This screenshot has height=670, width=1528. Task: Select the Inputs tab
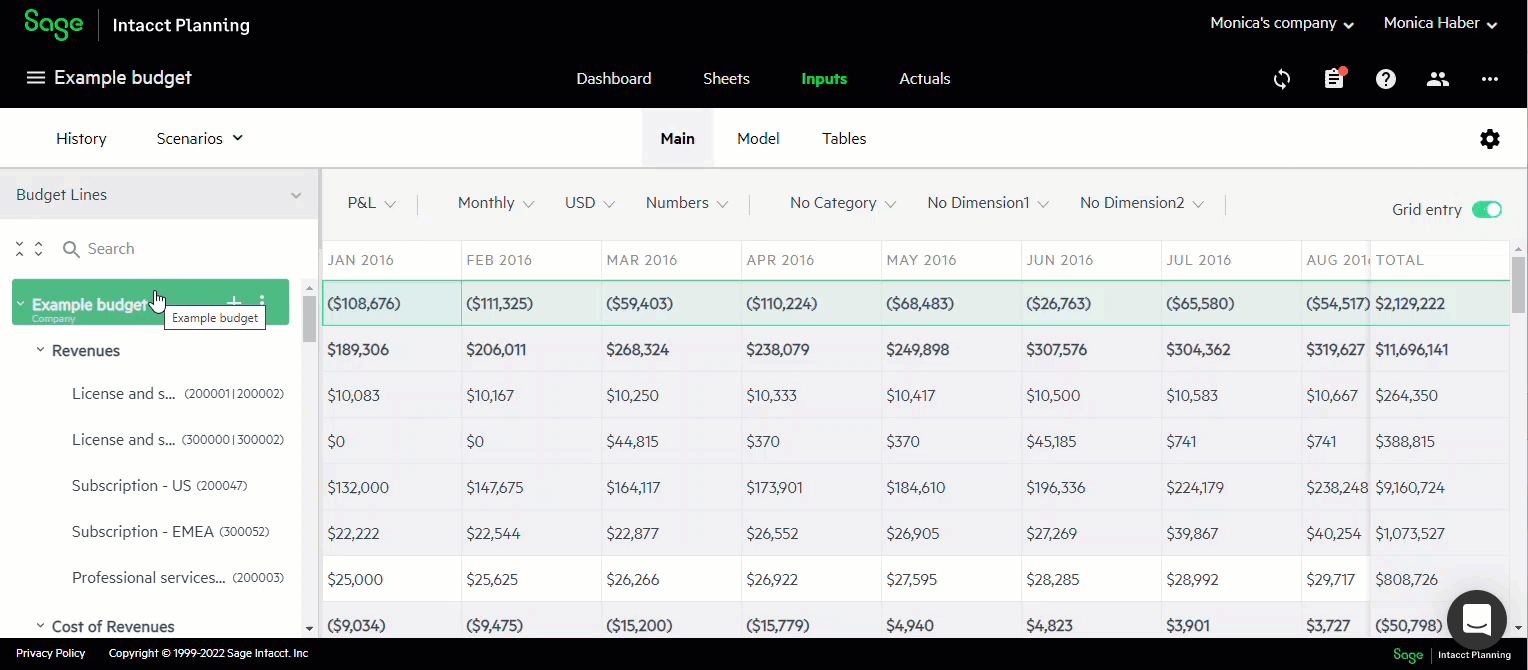coord(824,79)
